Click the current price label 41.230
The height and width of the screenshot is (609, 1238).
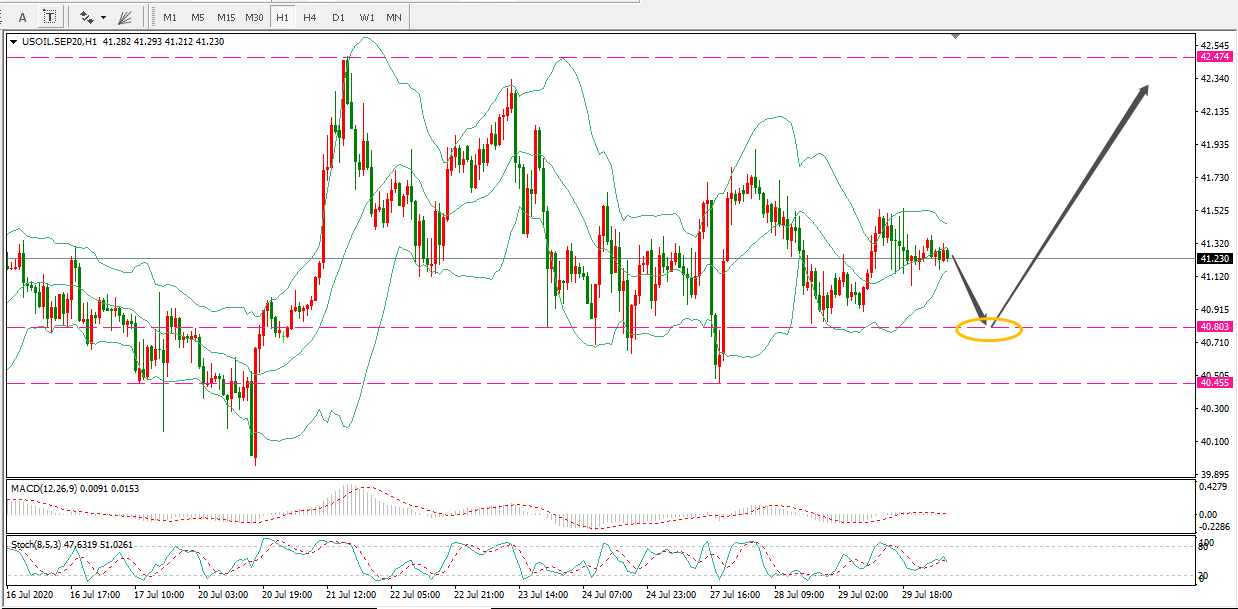pyautogui.click(x=1213, y=258)
